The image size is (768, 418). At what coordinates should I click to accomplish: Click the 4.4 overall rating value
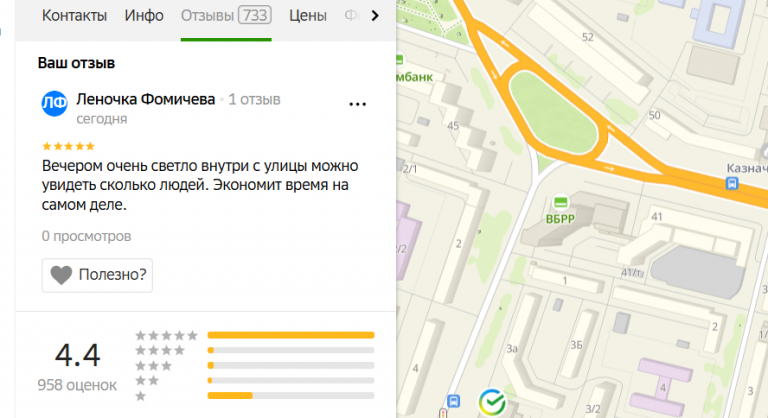click(77, 355)
